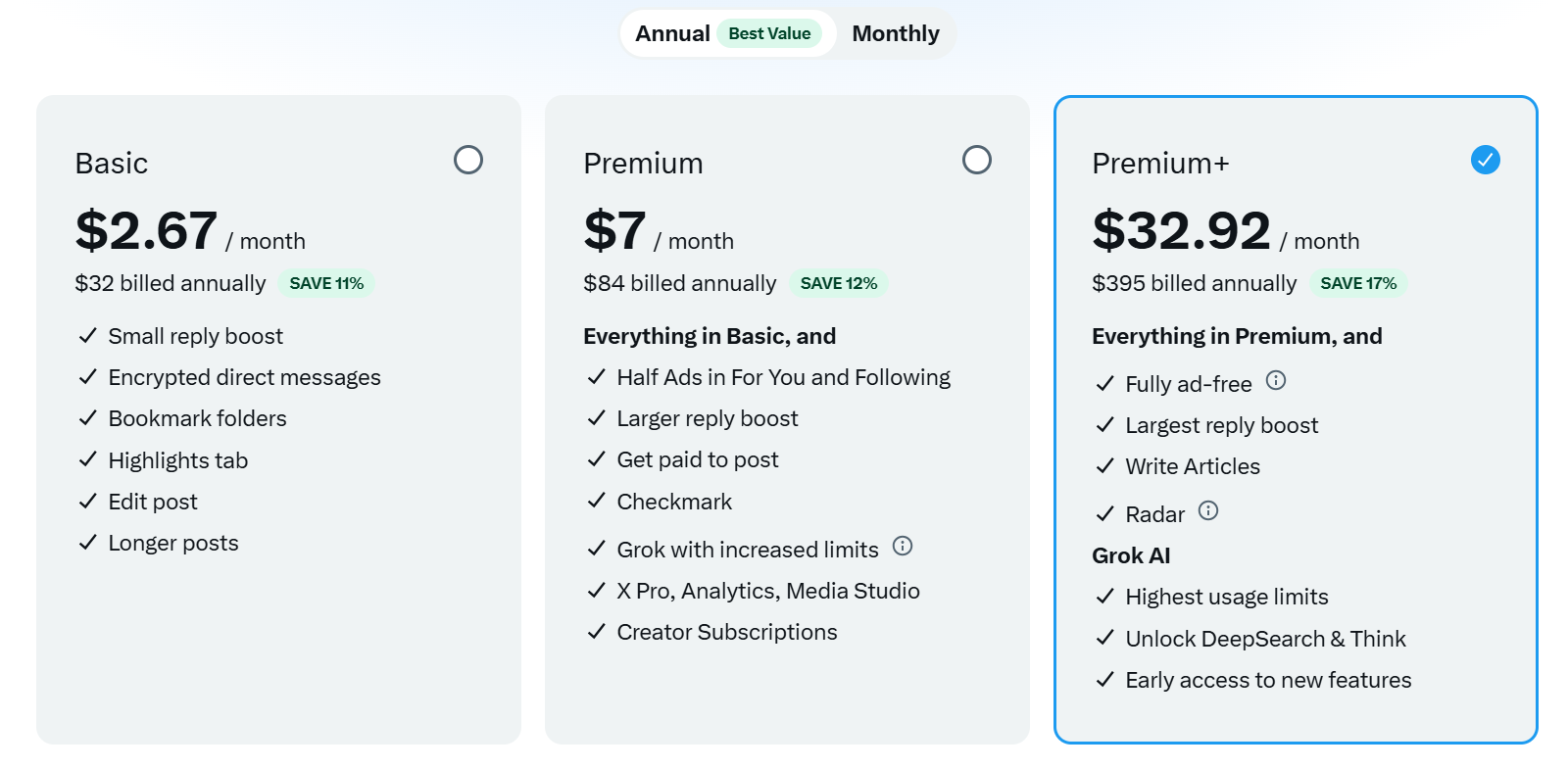Click the checkmark beside "Small reply boost"
Viewport: 1568px width, 769px height.
(86, 335)
